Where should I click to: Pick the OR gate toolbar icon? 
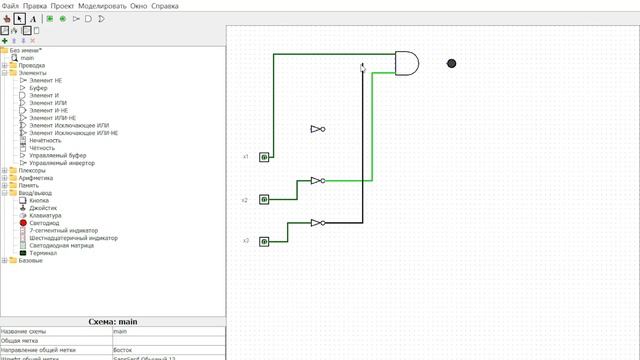[x=101, y=19]
